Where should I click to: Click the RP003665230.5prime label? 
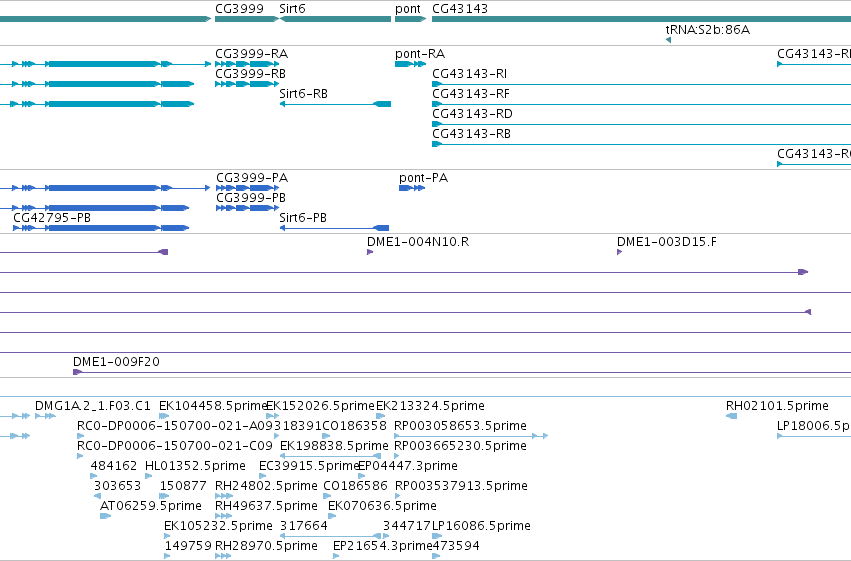pyautogui.click(x=460, y=446)
